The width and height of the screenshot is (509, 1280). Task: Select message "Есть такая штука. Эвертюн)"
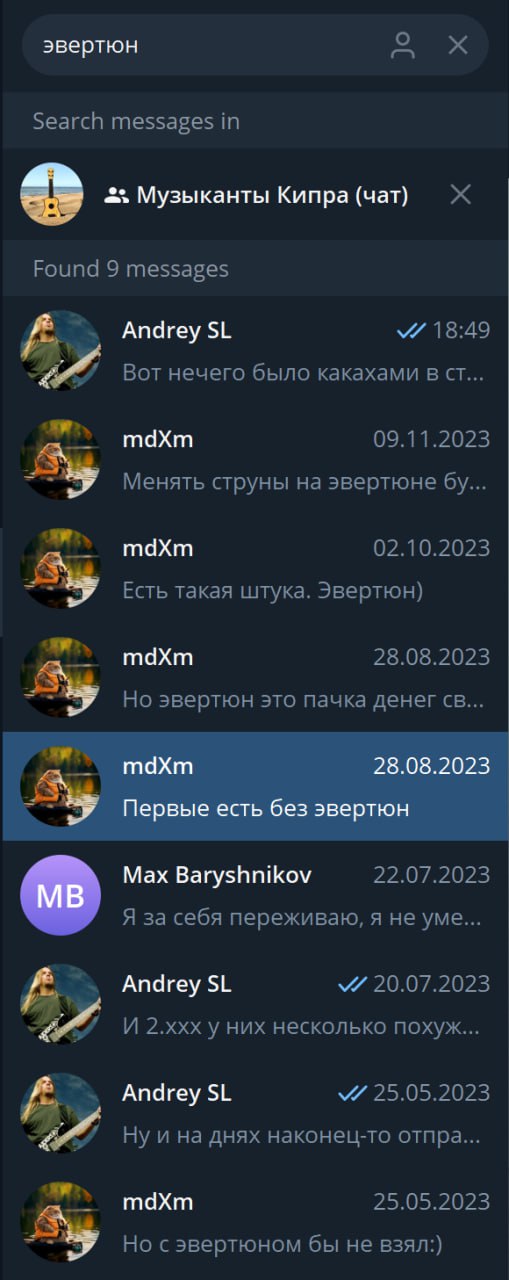click(x=255, y=569)
